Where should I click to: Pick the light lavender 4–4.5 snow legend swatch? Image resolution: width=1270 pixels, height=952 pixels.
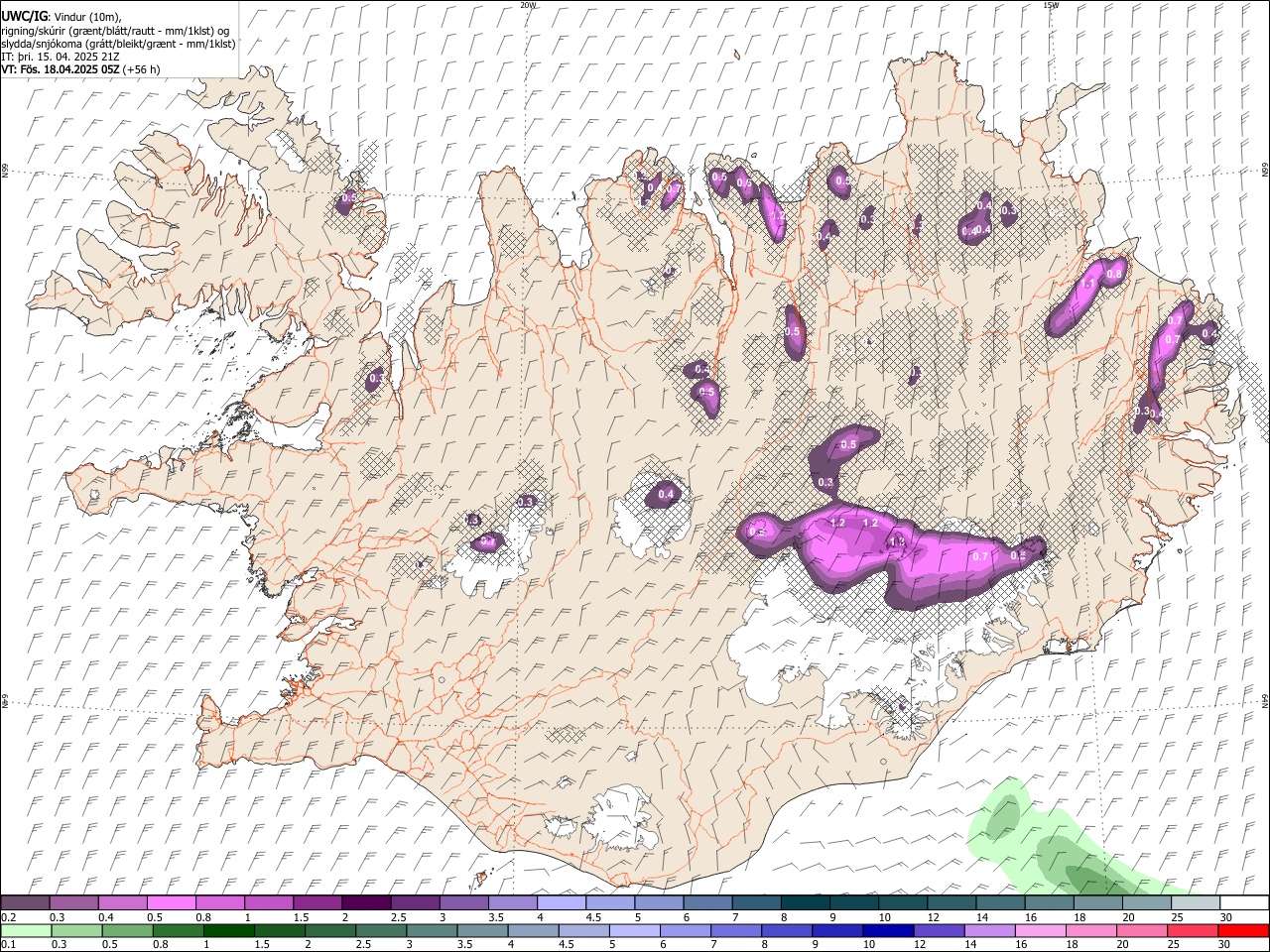[x=561, y=903]
